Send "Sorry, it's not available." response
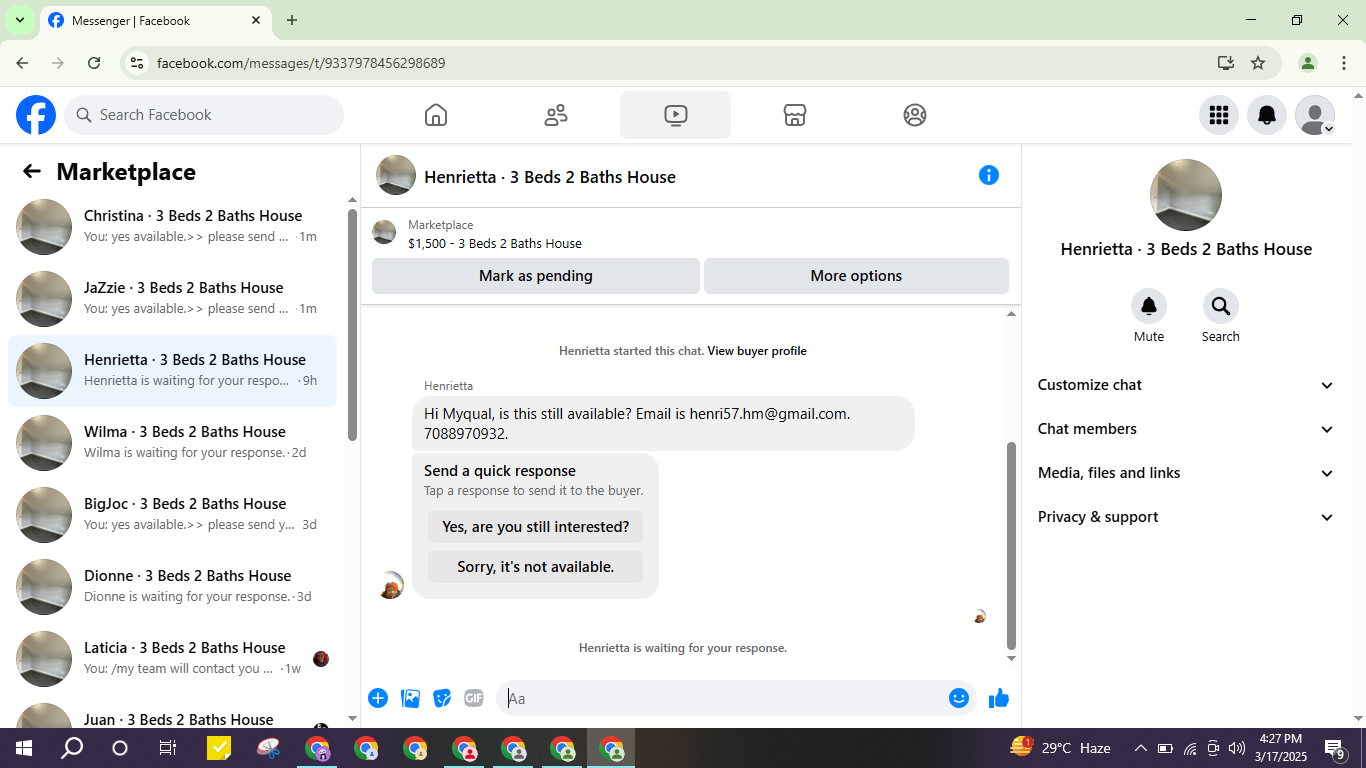The height and width of the screenshot is (768, 1366). tap(536, 567)
